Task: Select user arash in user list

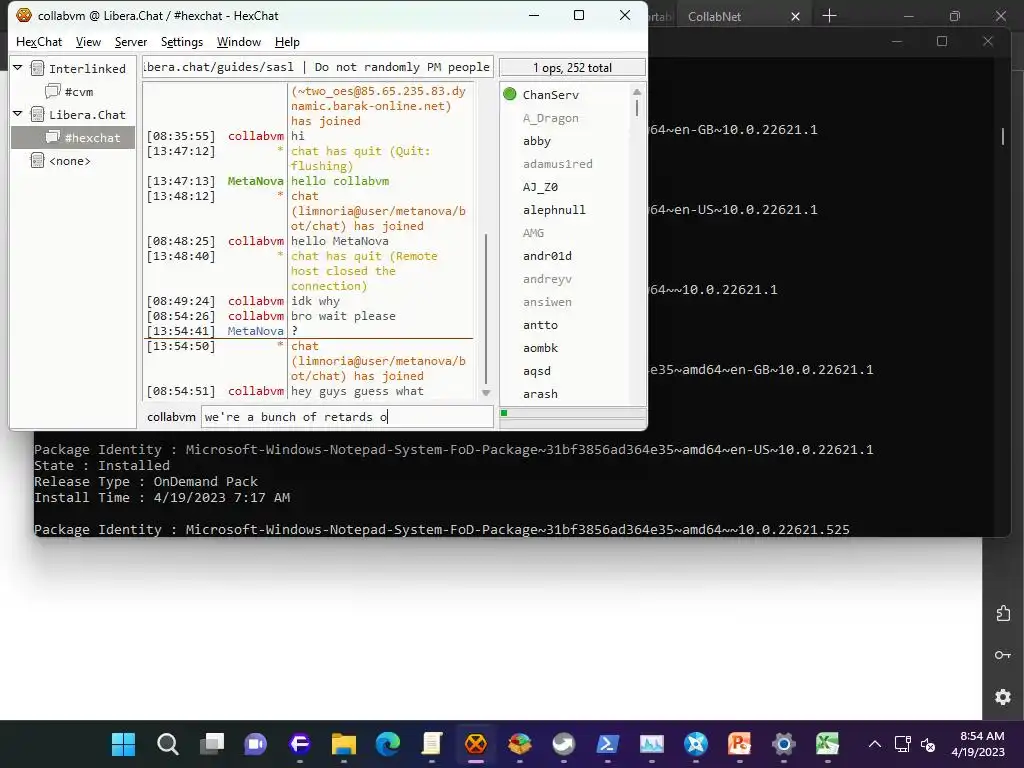Action: click(x=540, y=394)
